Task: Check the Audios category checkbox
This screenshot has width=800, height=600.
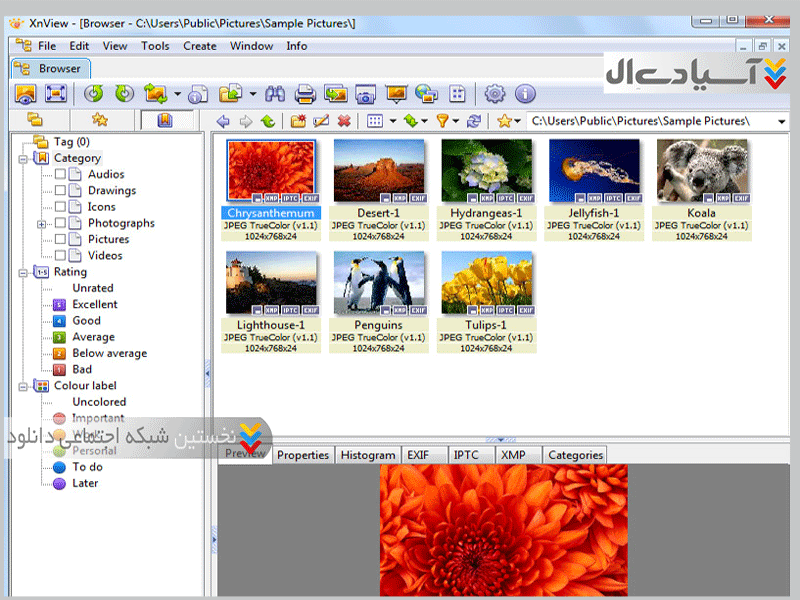Action: pyautogui.click(x=61, y=174)
